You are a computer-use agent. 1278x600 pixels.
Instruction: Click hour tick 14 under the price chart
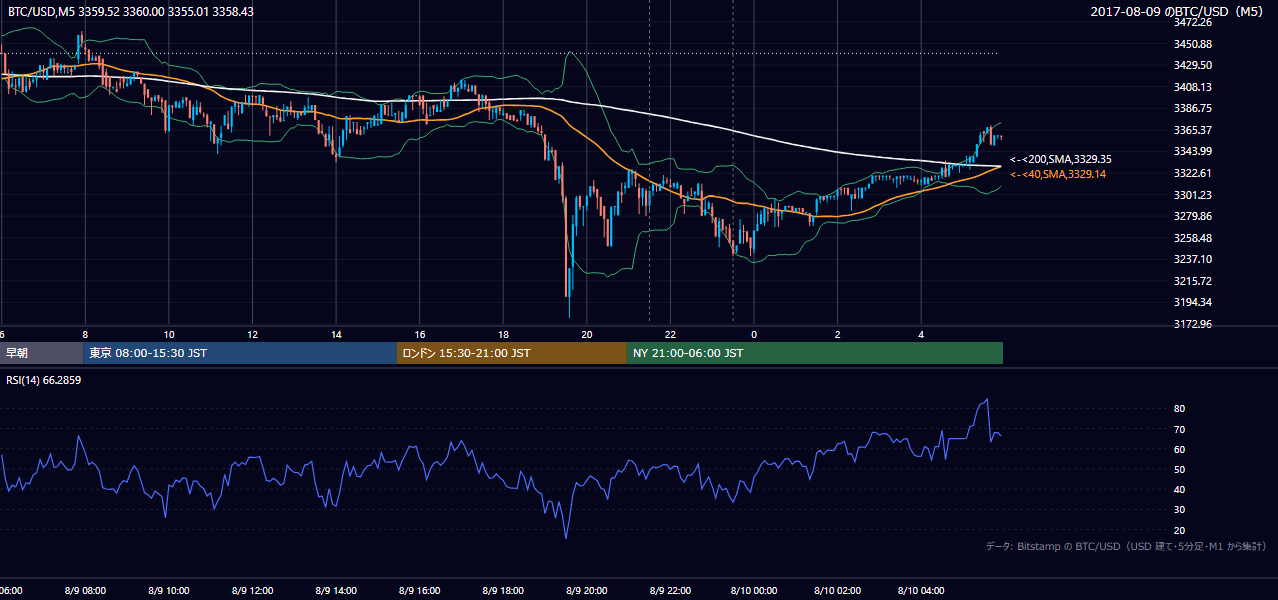336,335
